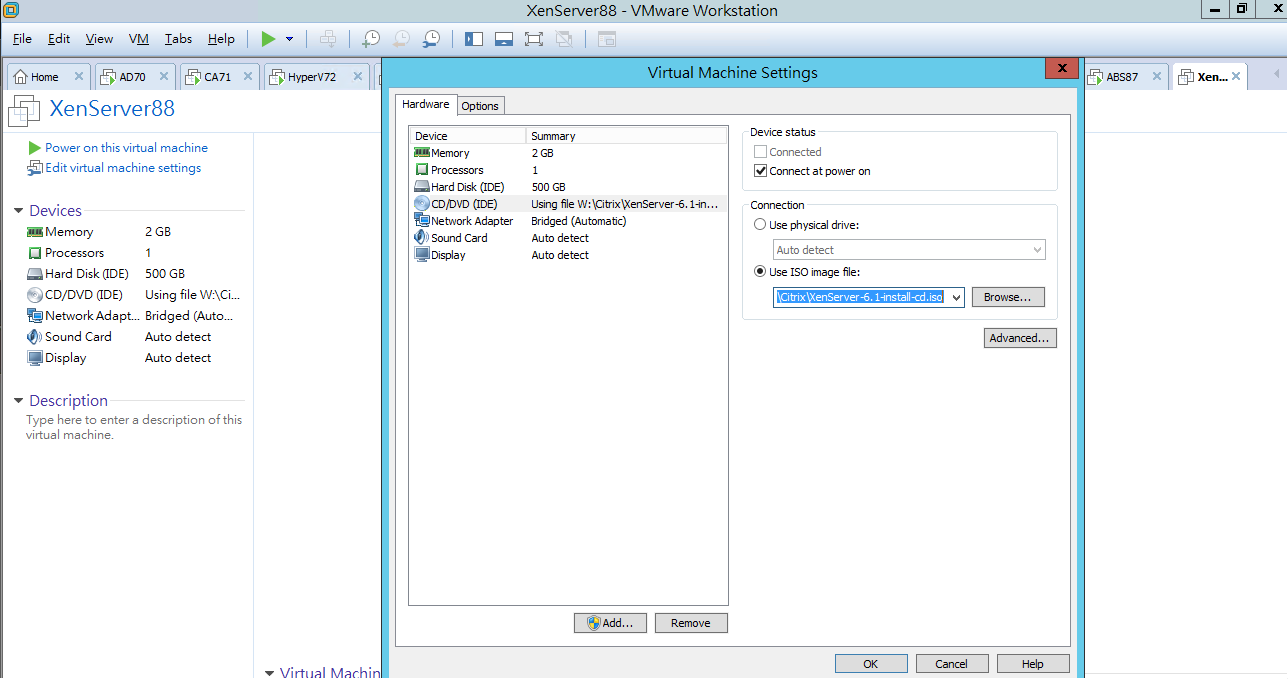The width and height of the screenshot is (1288, 679).
Task: Select the Use physical drive radio button
Action: [760, 225]
